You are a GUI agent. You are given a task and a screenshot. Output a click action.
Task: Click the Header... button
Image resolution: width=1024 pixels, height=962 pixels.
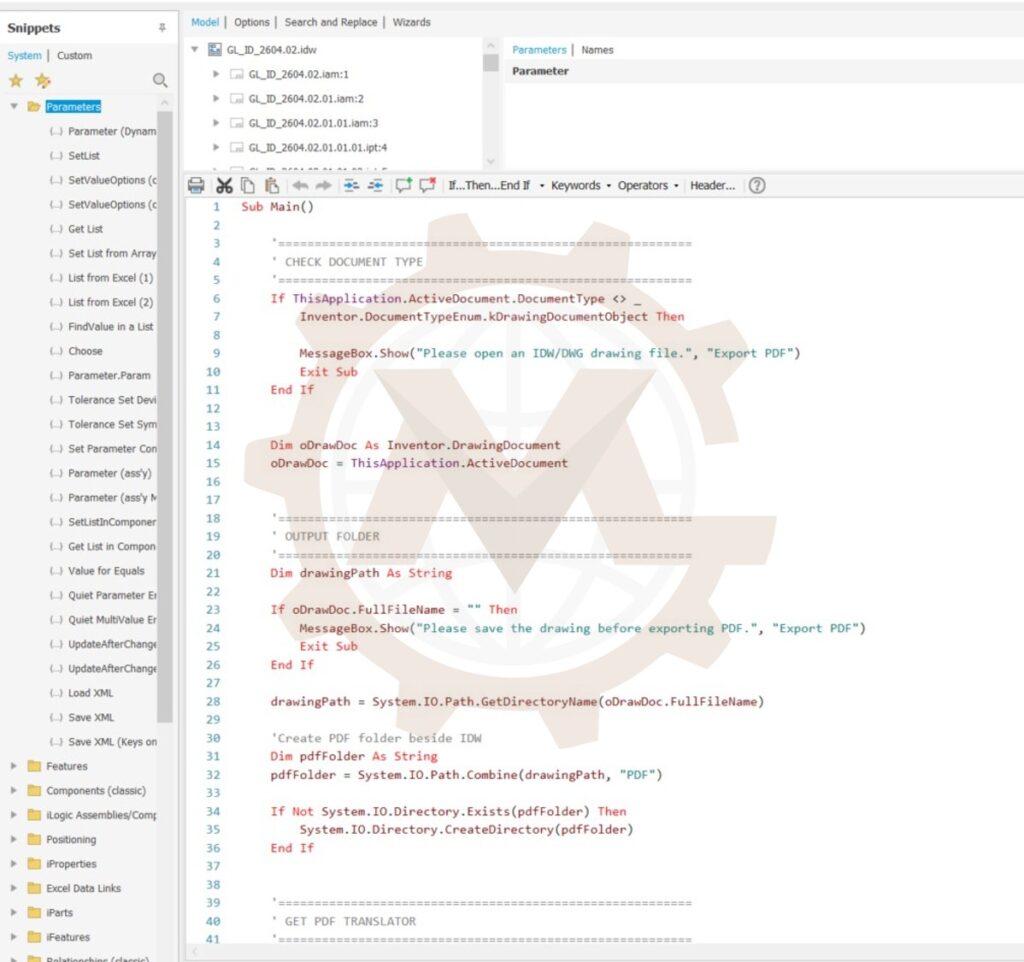[712, 185]
